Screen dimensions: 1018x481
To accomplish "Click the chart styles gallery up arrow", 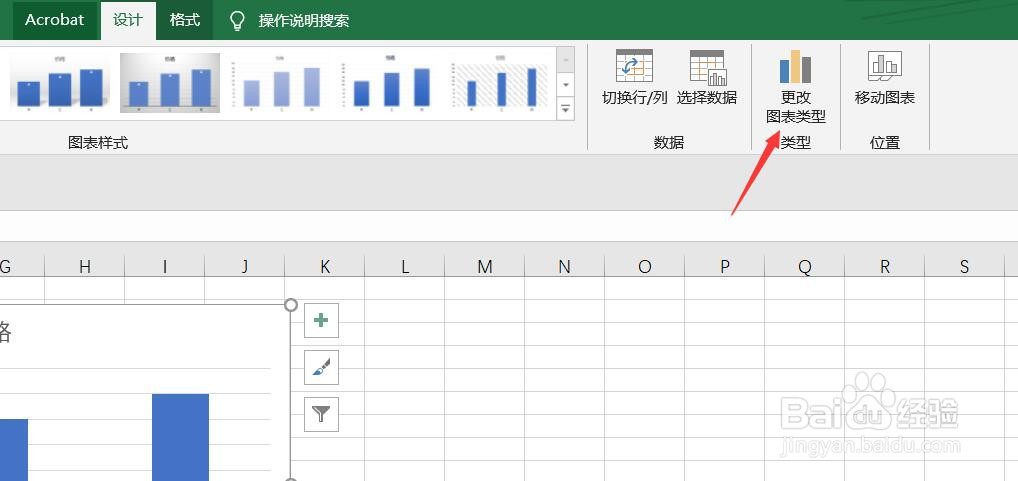I will coord(565,60).
